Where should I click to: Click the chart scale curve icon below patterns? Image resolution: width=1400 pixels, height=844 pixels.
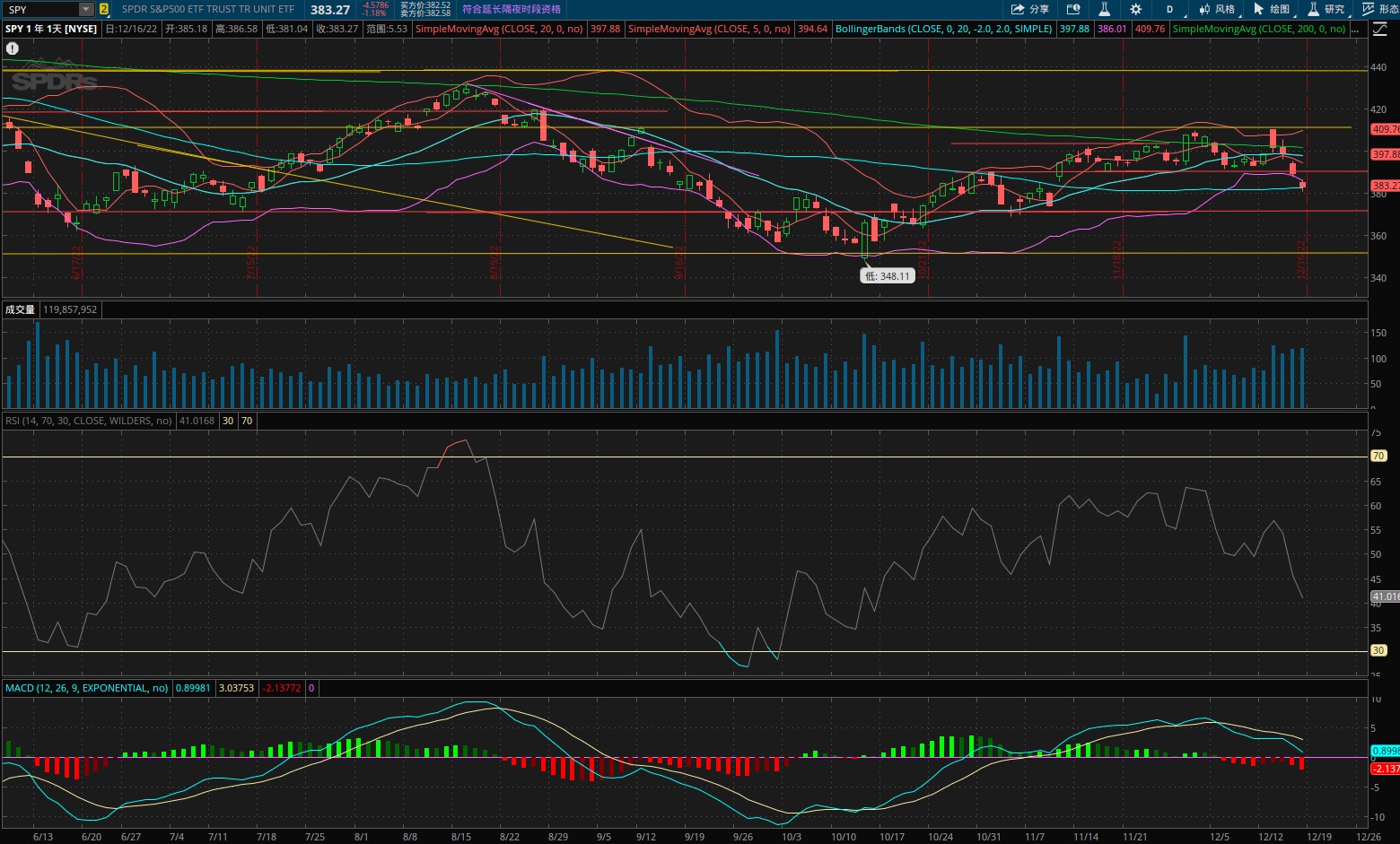click(1378, 29)
